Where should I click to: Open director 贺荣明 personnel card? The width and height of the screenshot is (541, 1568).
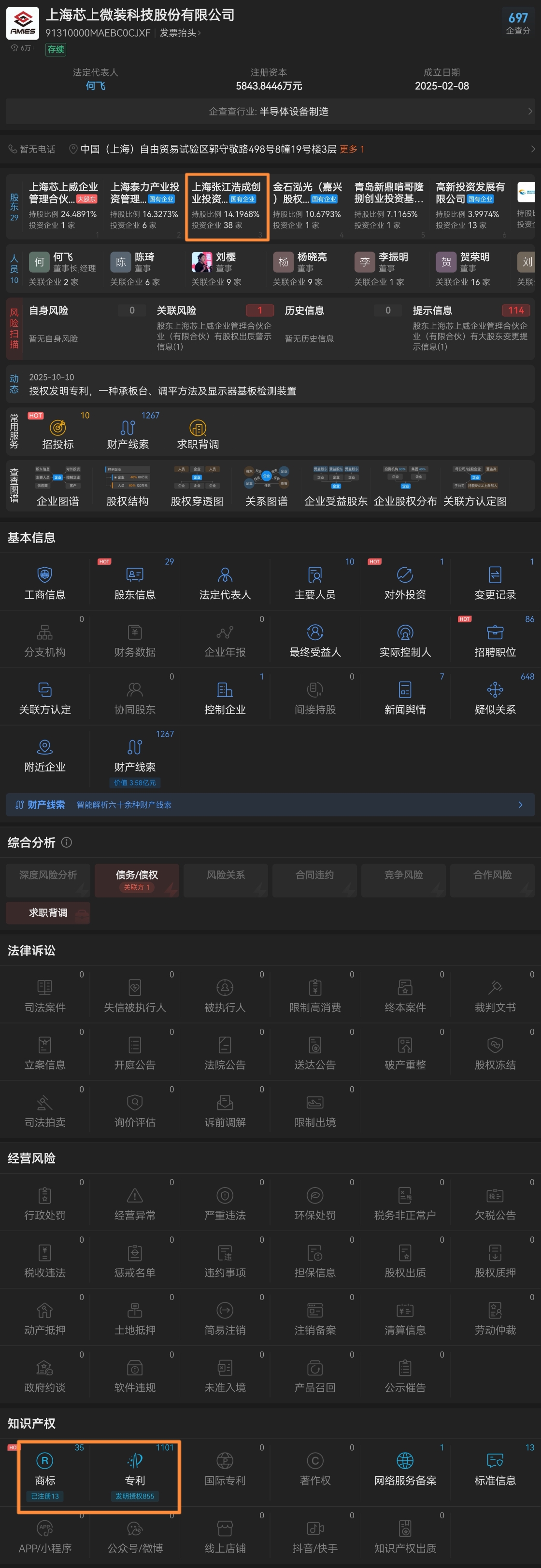(470, 268)
